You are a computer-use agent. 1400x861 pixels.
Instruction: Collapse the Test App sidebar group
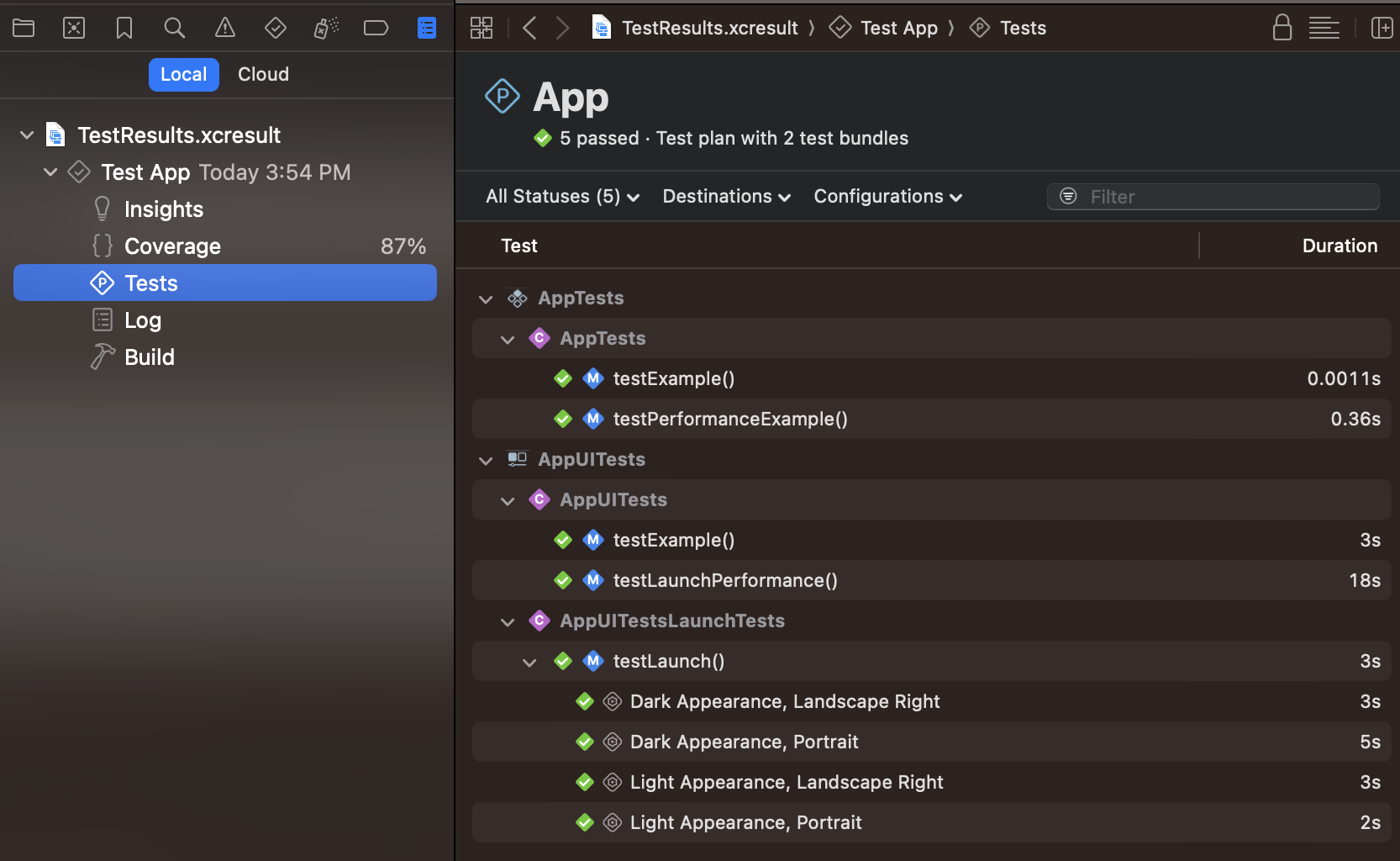coord(50,172)
